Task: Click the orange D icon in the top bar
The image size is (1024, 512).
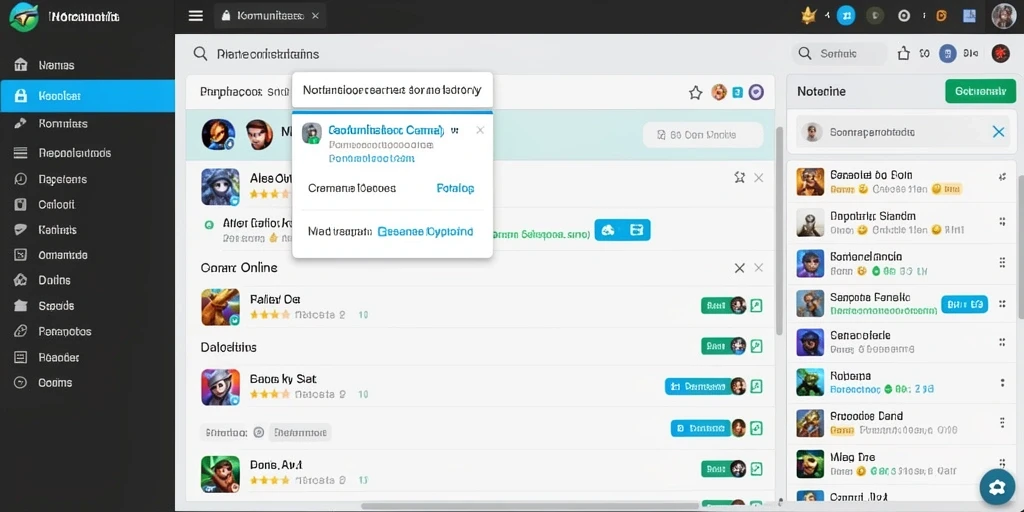Action: click(x=941, y=16)
